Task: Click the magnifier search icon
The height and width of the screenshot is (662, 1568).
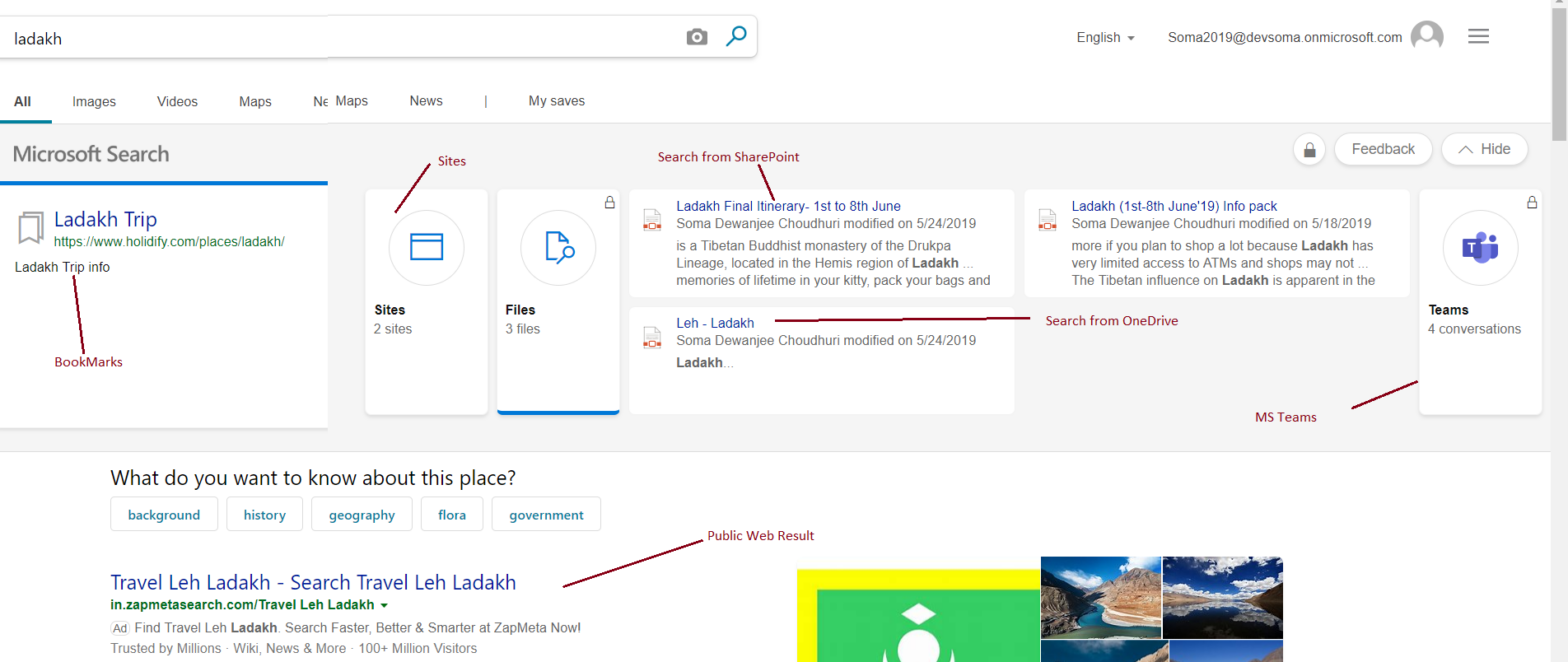Action: (x=736, y=37)
